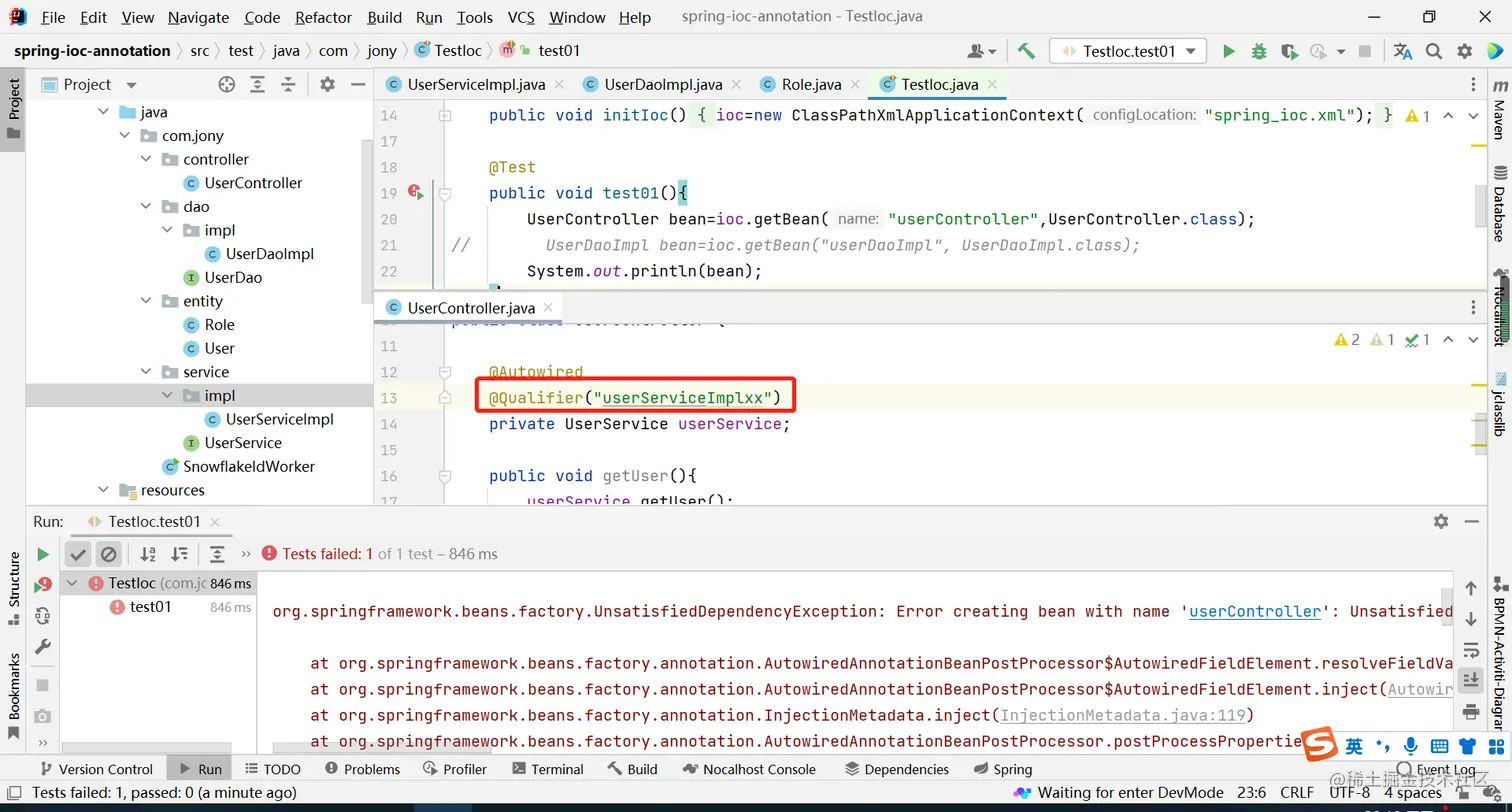Switch to the Role.java tab
The width and height of the screenshot is (1512, 812).
(x=811, y=85)
